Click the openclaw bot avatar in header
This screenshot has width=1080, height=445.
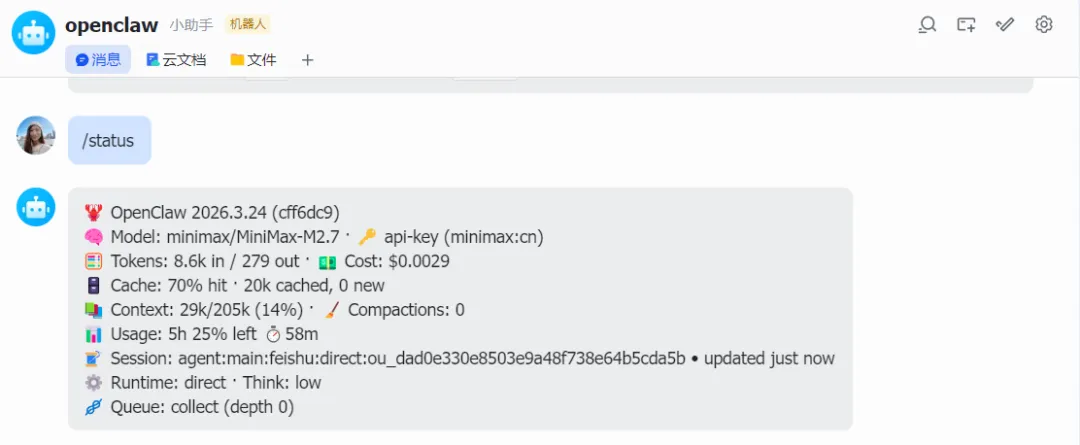(33, 33)
